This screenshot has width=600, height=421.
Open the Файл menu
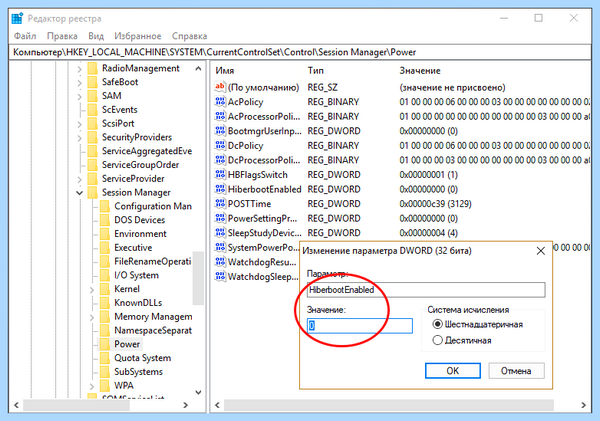(x=25, y=36)
